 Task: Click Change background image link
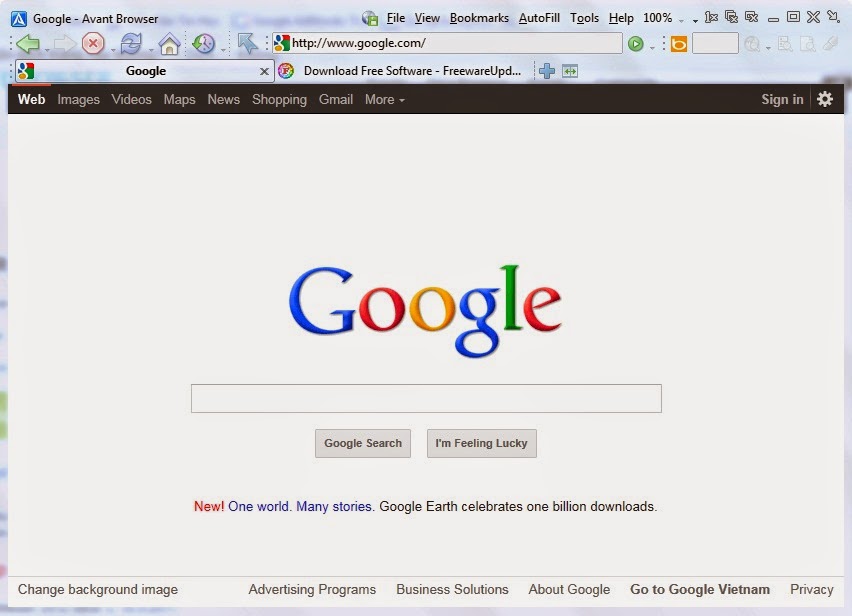click(x=98, y=589)
